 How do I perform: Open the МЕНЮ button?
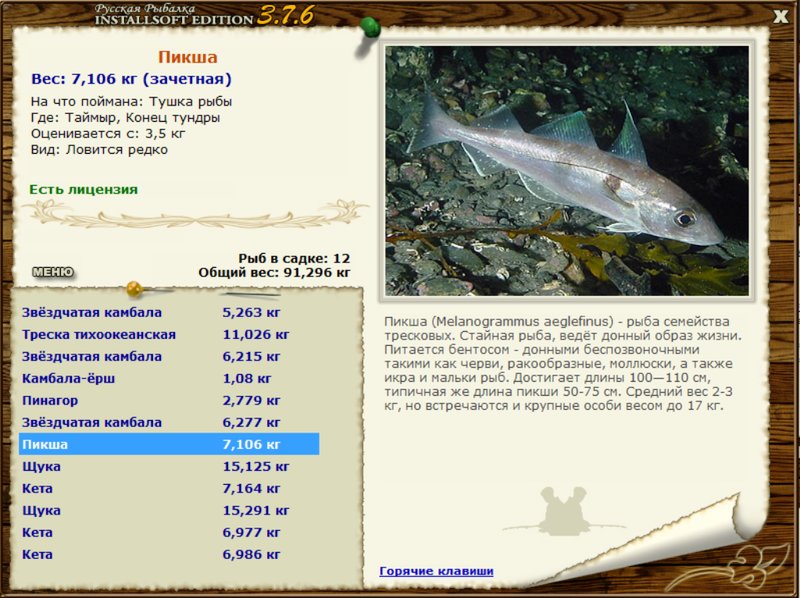pyautogui.click(x=52, y=271)
